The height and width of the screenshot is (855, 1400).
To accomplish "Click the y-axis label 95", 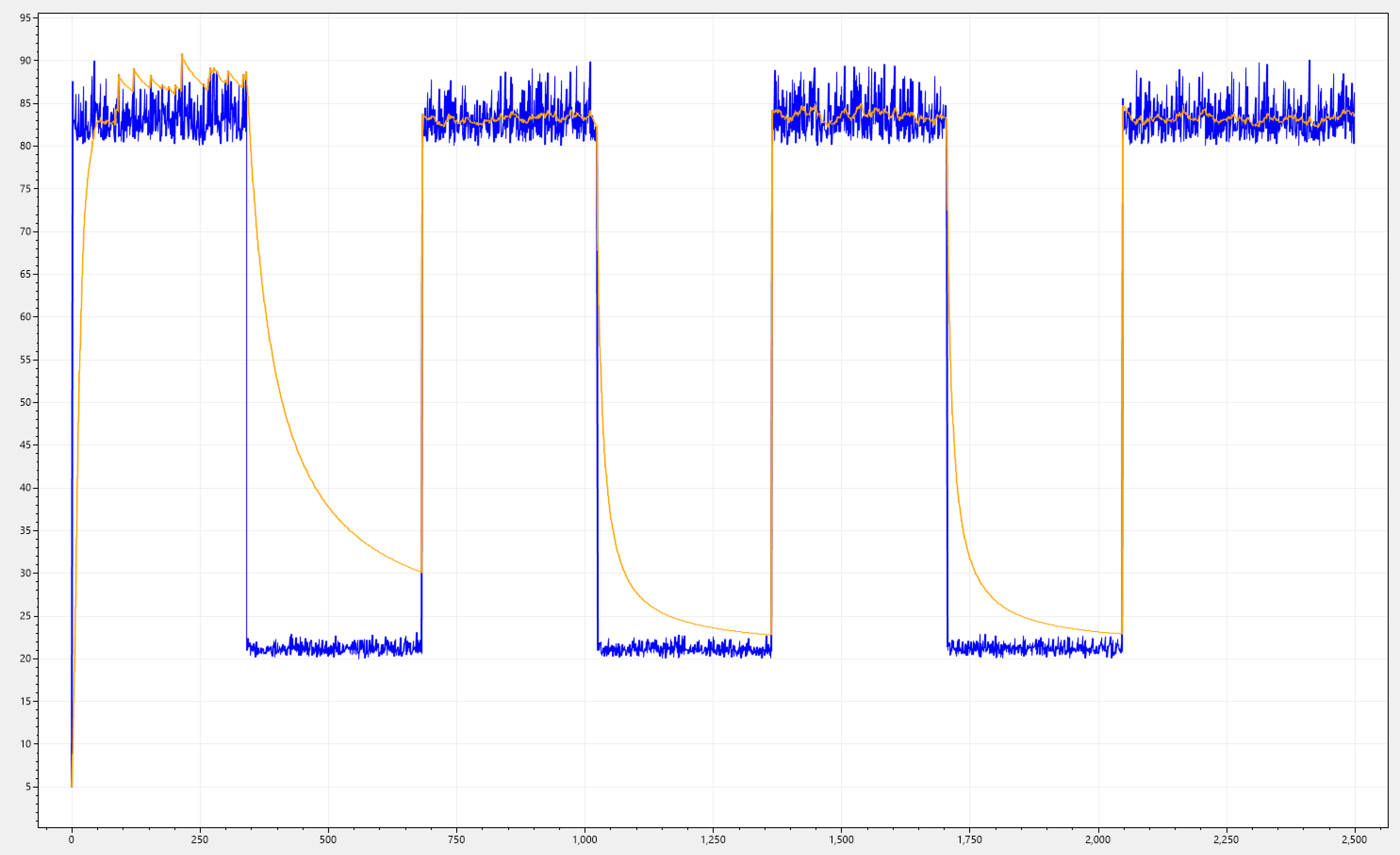I will coord(25,18).
